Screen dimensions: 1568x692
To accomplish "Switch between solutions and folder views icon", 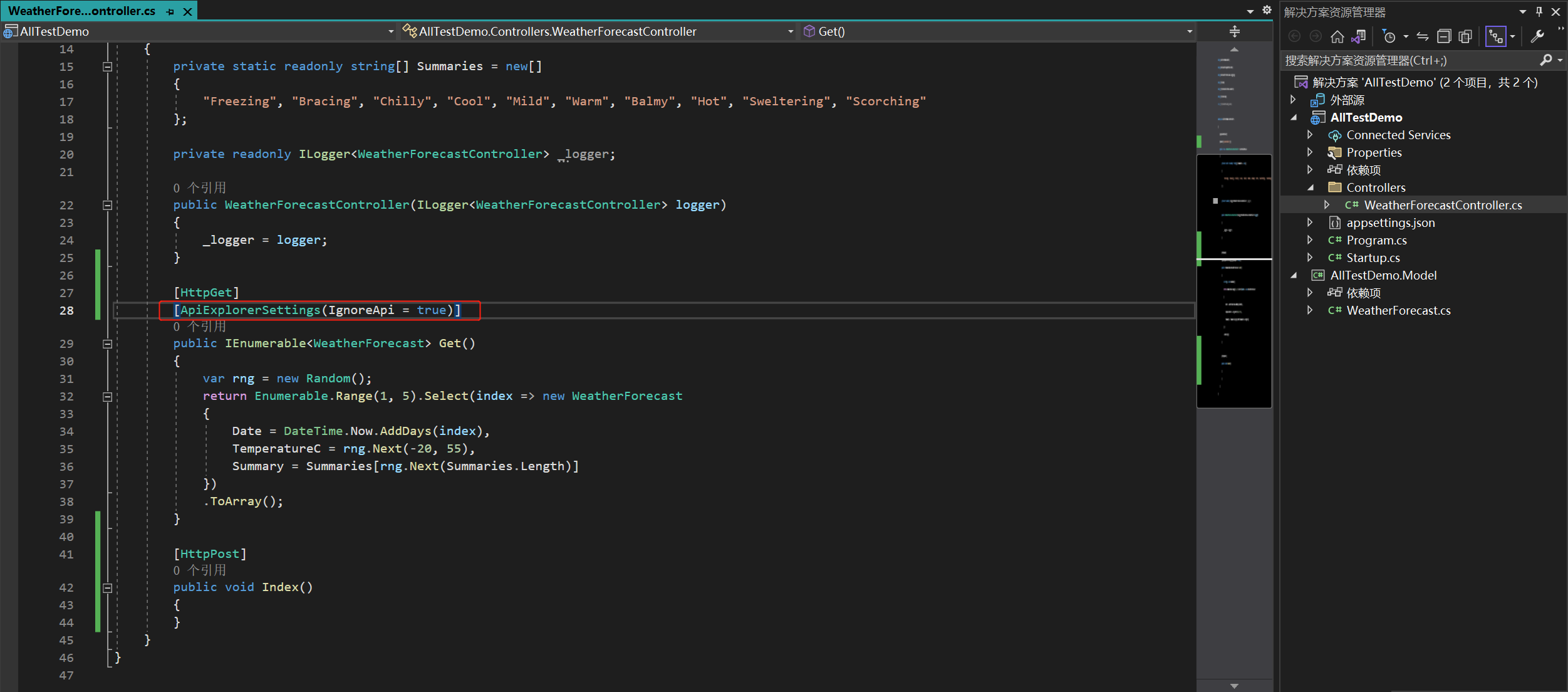I will (x=1358, y=37).
